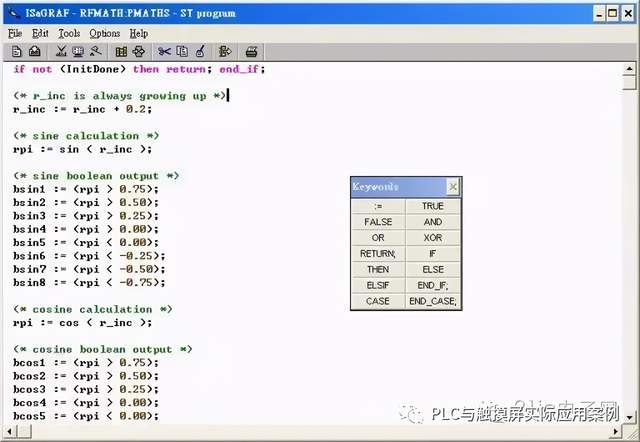Insert the END_CASE; keyword
This screenshot has width=640, height=442.
pyautogui.click(x=433, y=301)
